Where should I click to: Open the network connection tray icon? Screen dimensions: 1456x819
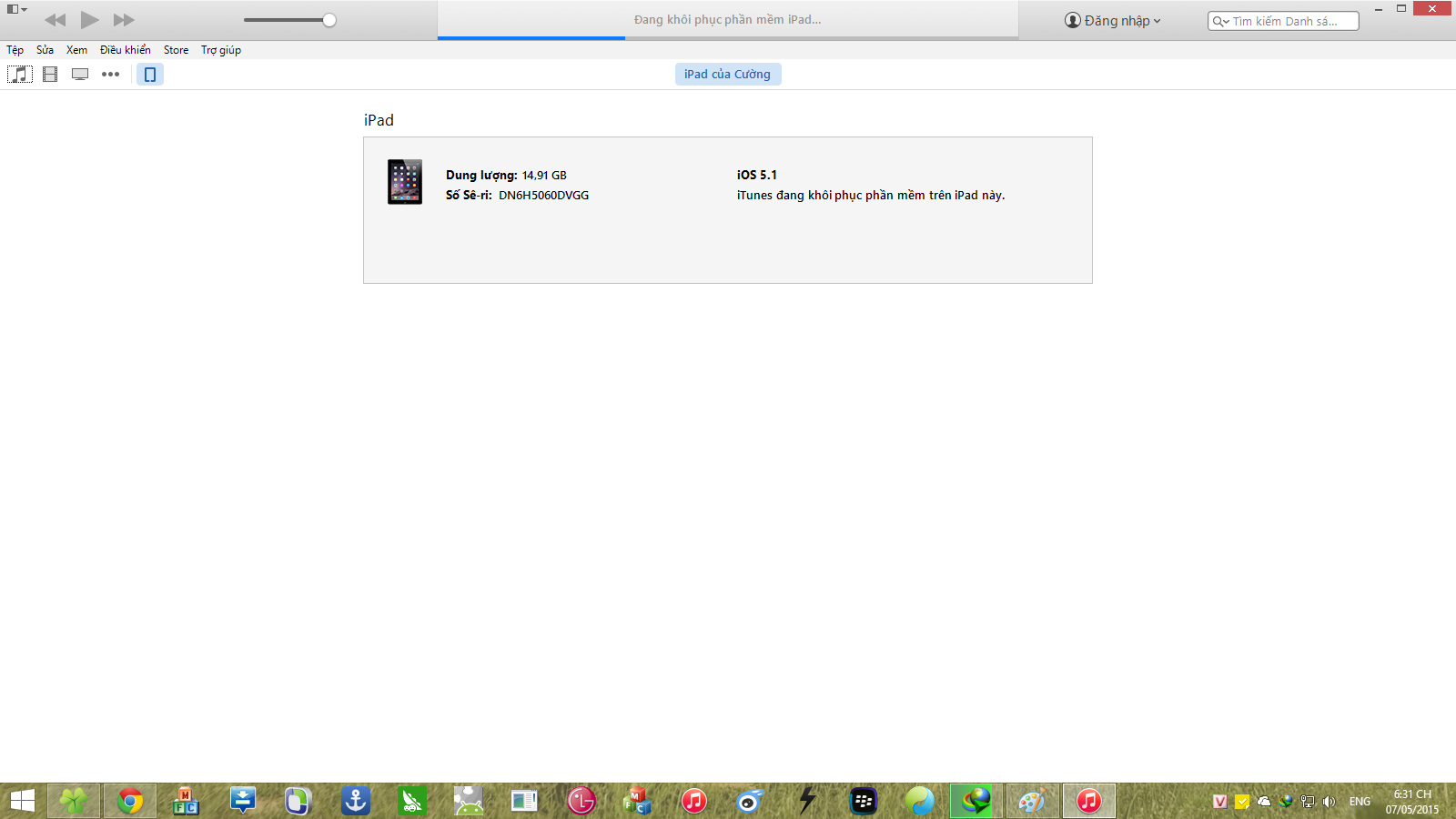1308,802
